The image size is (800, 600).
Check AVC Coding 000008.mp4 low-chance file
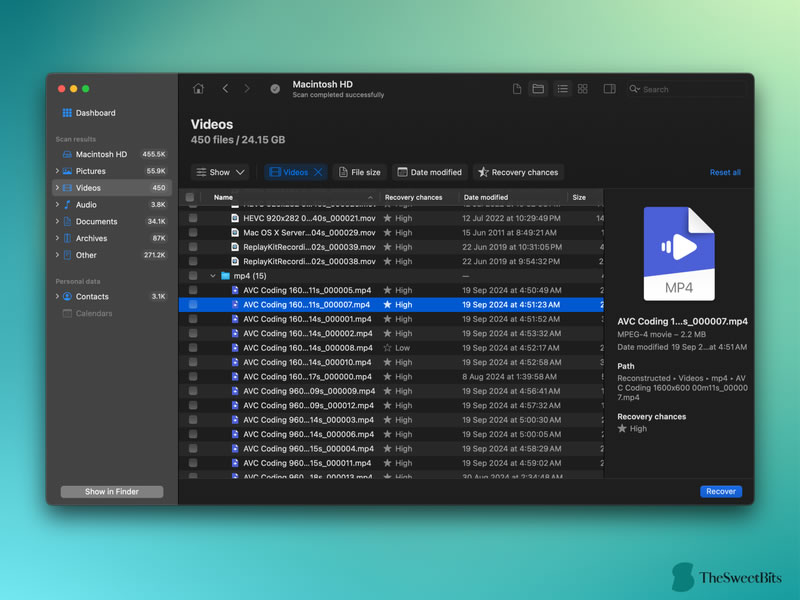pos(193,348)
